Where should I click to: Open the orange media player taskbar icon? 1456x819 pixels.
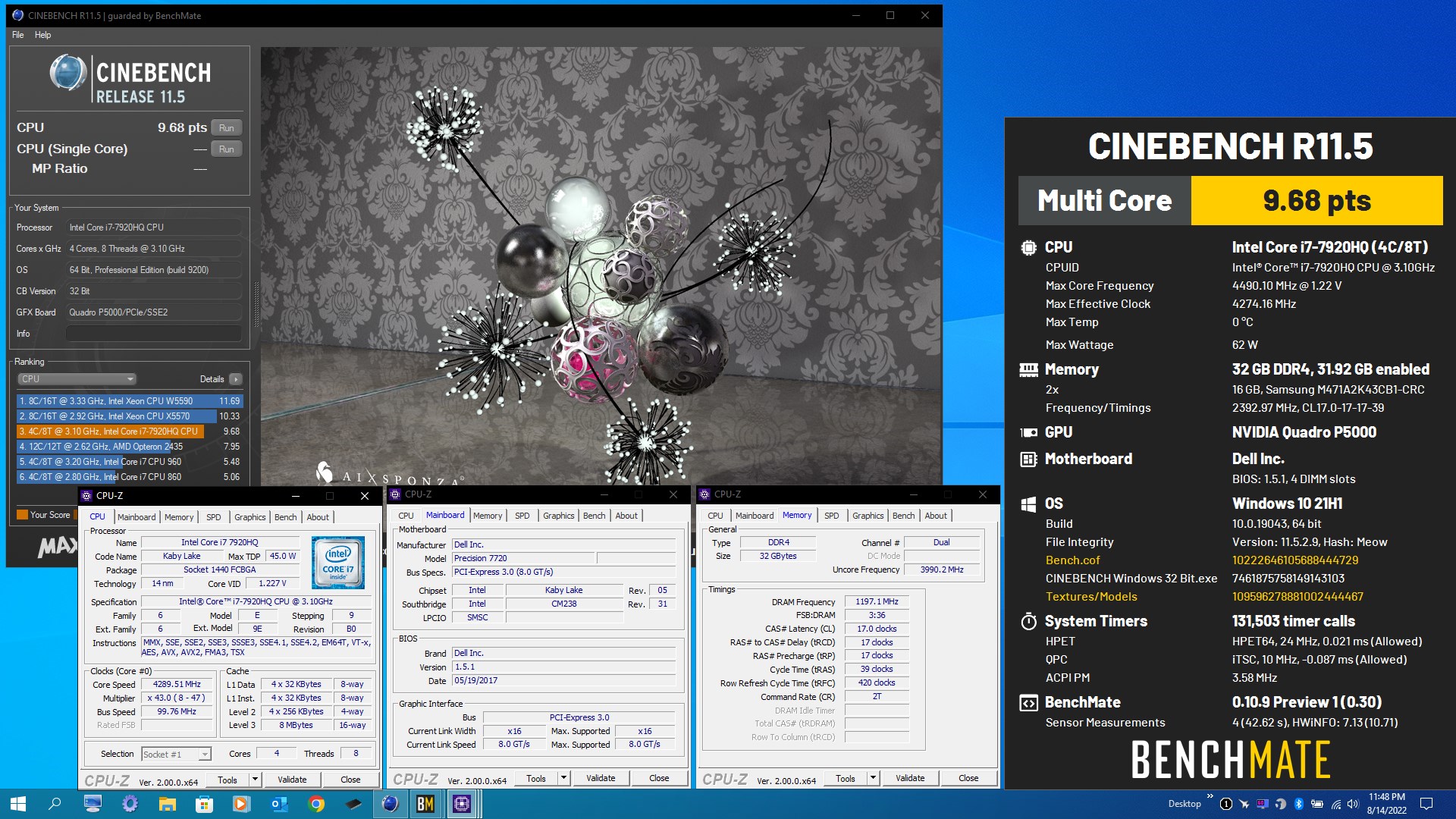coord(241,804)
